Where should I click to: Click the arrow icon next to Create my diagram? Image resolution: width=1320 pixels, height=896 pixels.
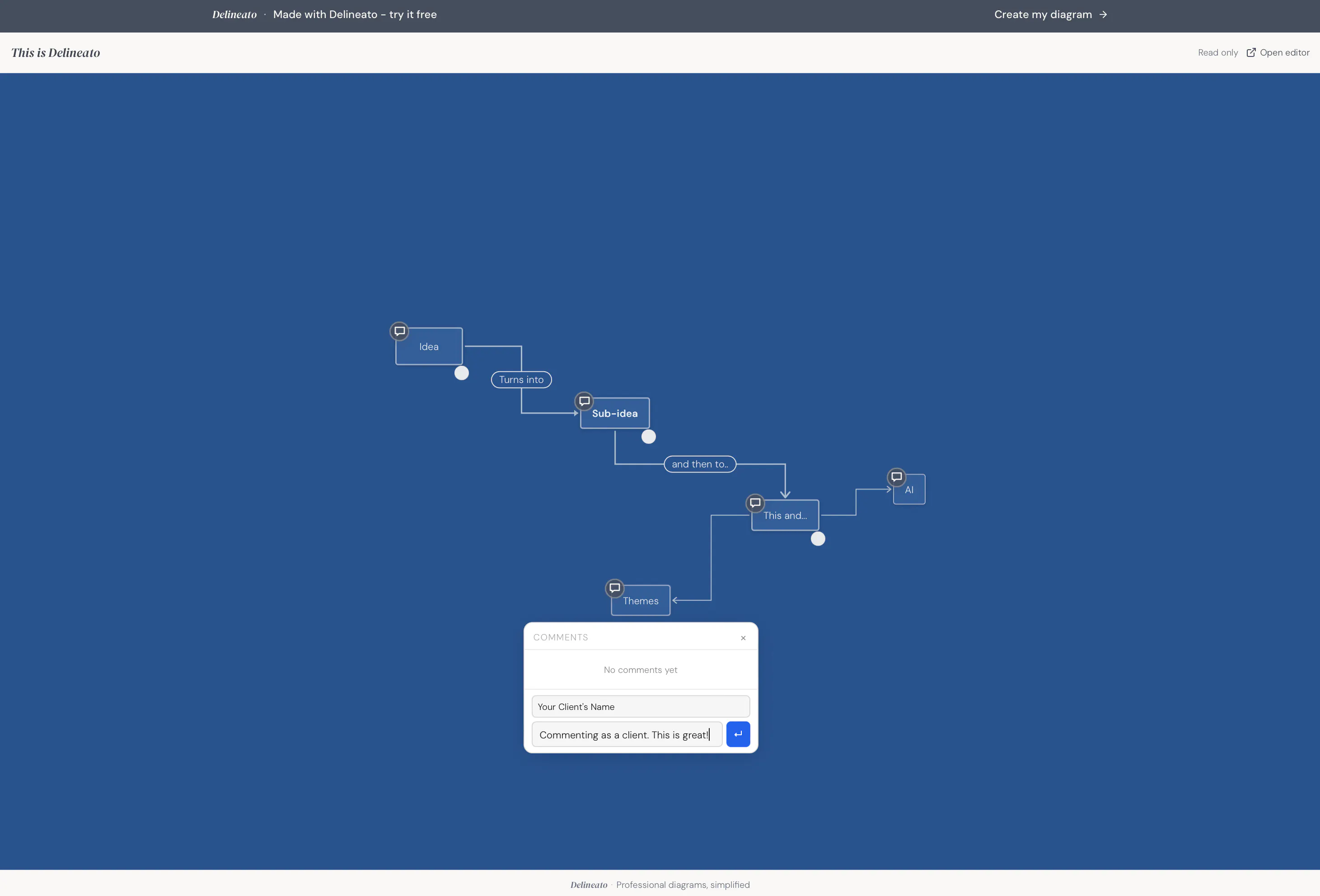pos(1102,14)
